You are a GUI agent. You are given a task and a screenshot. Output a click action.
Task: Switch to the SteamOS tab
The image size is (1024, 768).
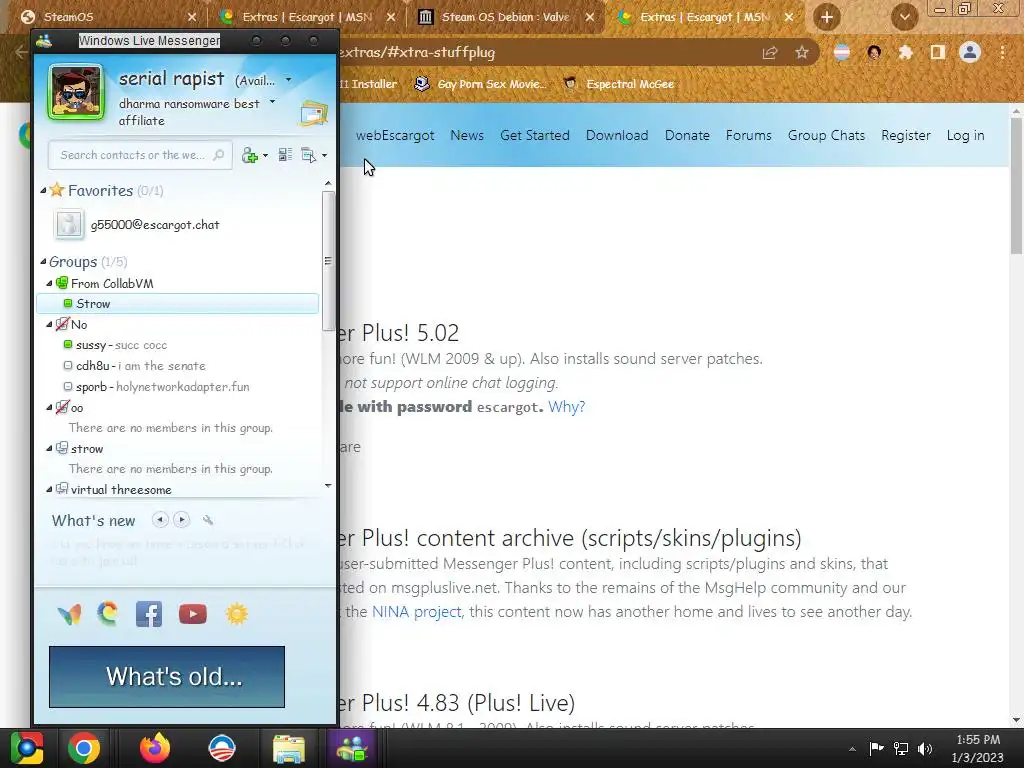point(108,17)
